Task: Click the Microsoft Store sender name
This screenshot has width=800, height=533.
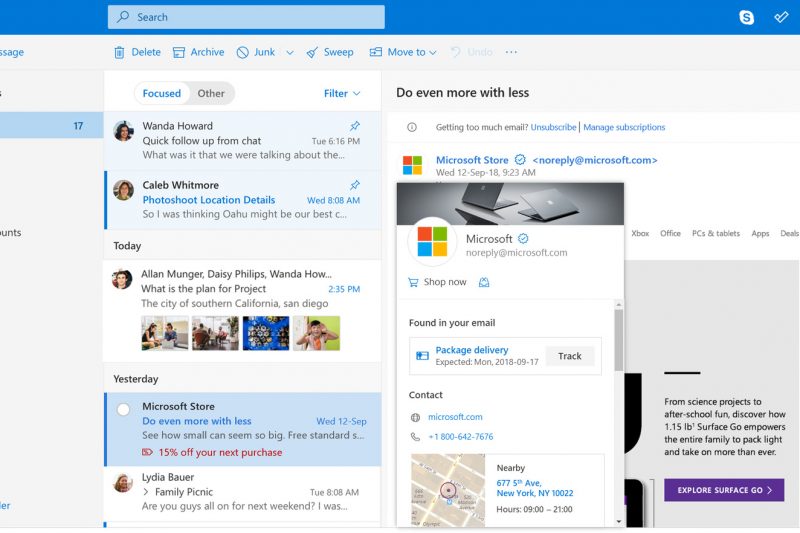Action: [x=472, y=160]
